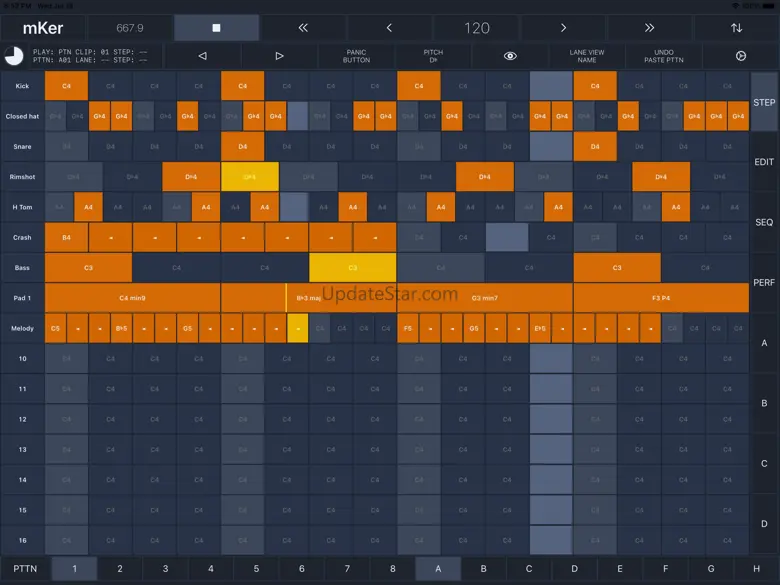Increase tempo with single right chevron
This screenshot has width=780, height=585.
tap(563, 28)
